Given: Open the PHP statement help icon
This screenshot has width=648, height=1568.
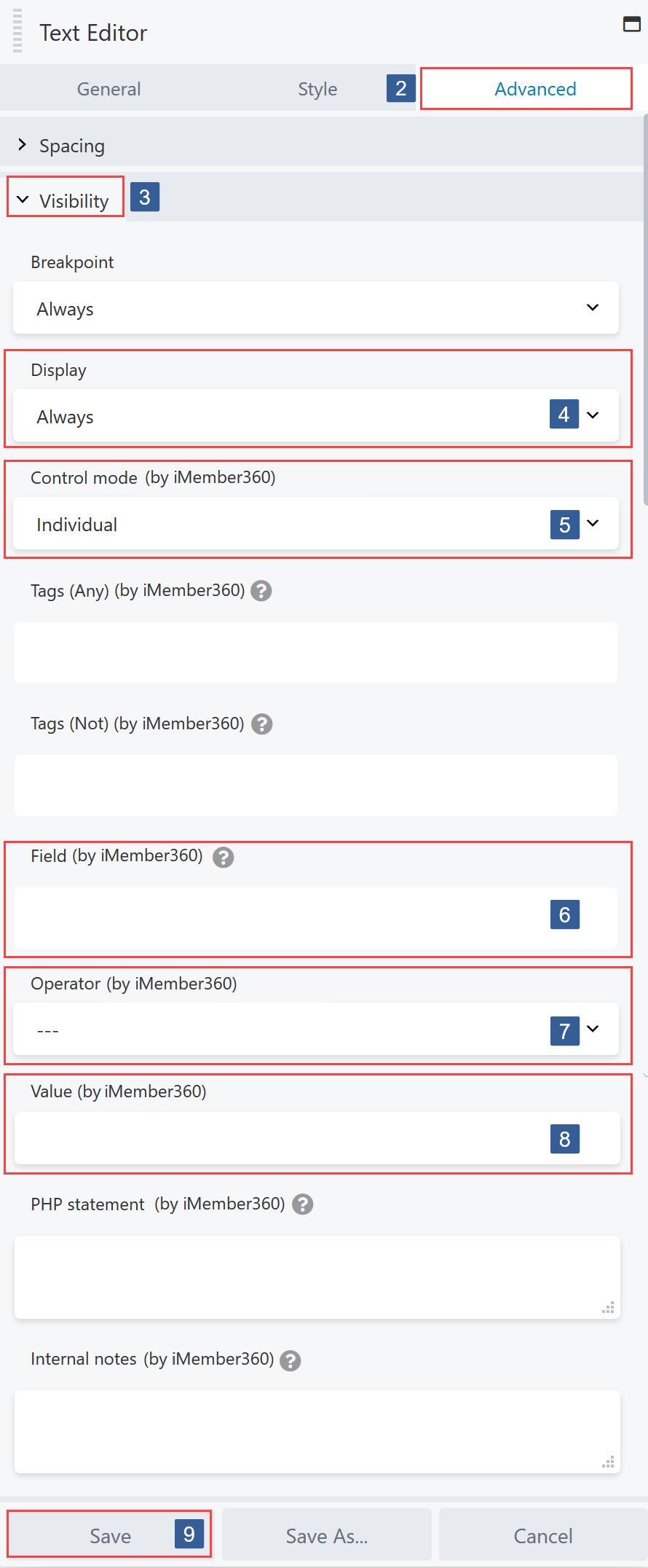Looking at the screenshot, I should 302,1204.
